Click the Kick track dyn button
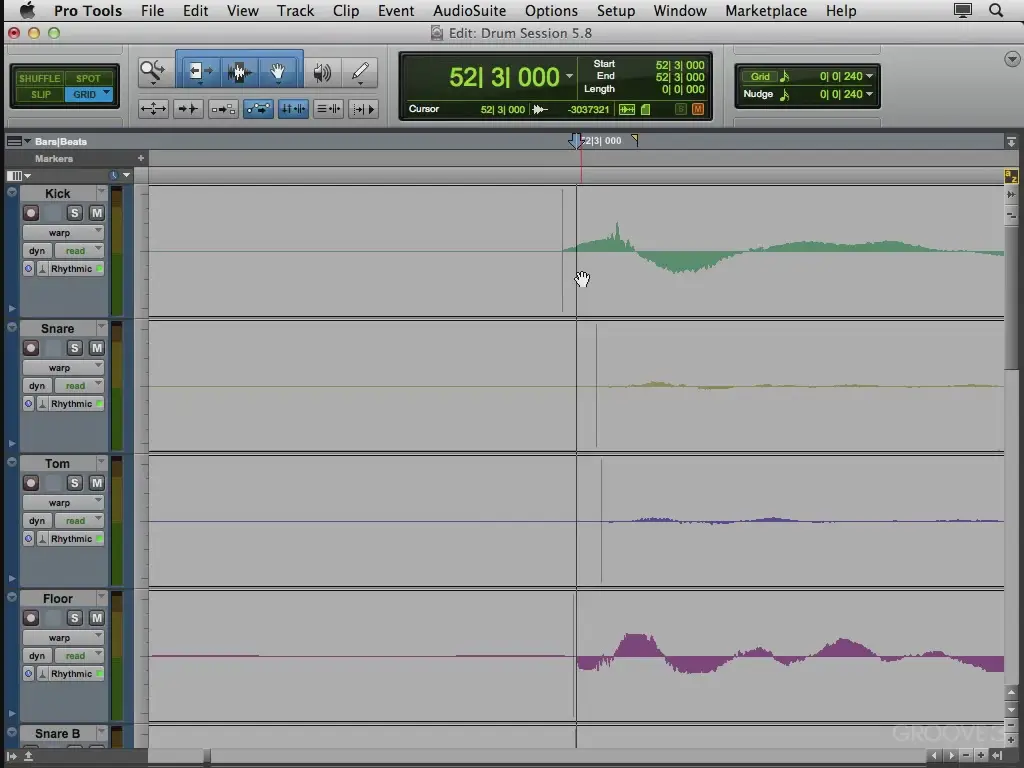 click(37, 251)
